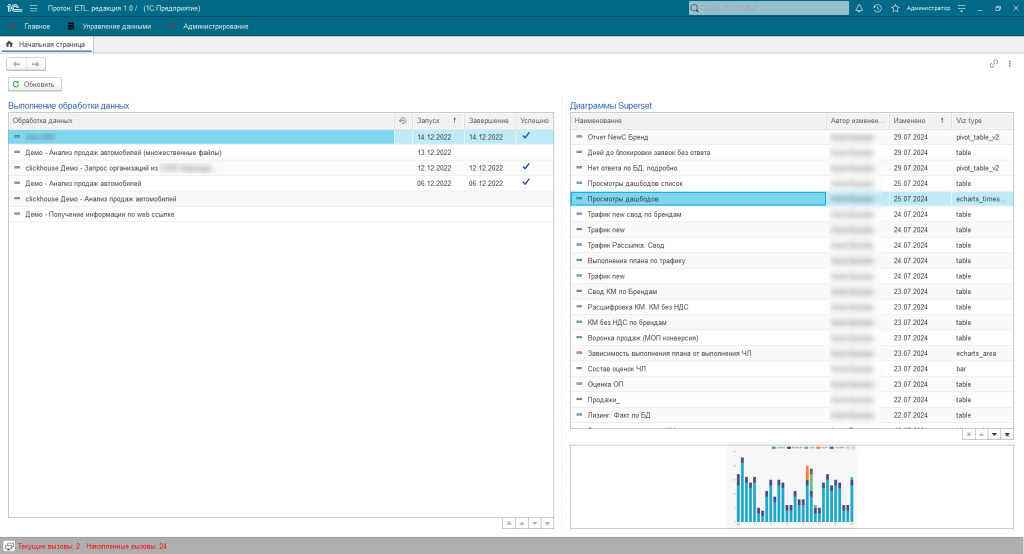Select row Трафик new свод по брендам

coord(792,214)
